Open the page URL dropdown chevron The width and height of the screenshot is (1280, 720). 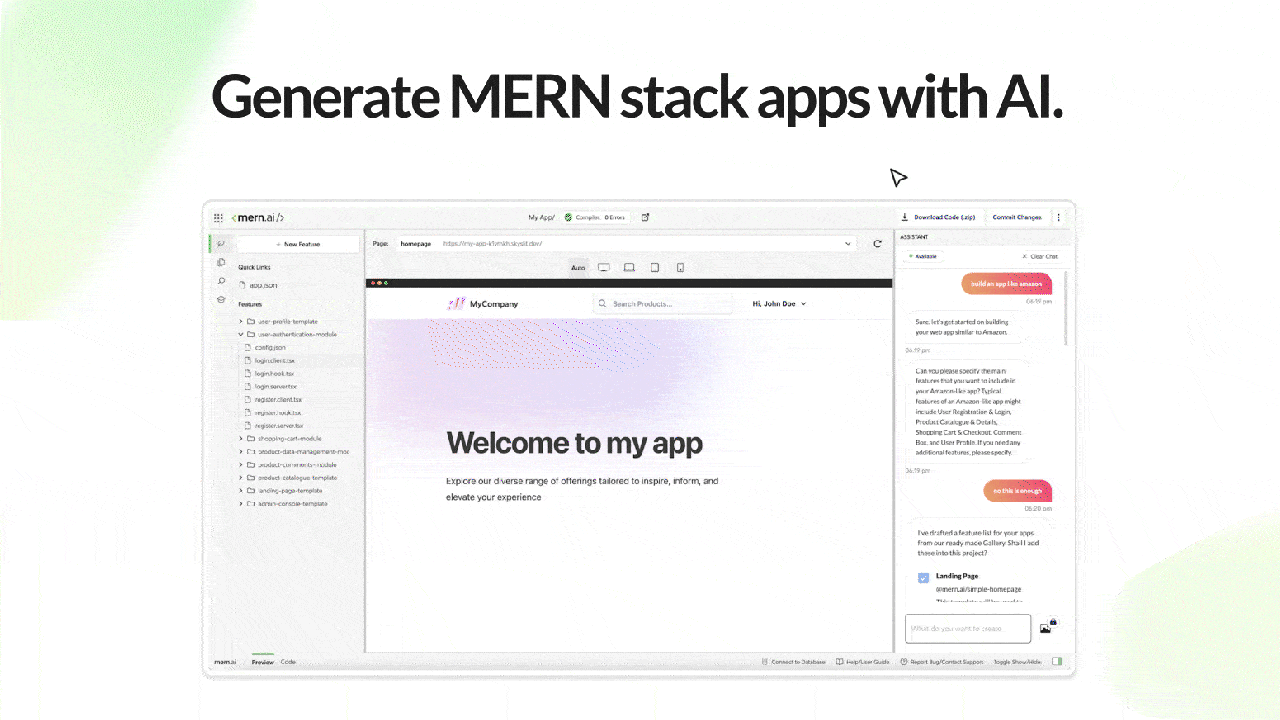point(849,243)
